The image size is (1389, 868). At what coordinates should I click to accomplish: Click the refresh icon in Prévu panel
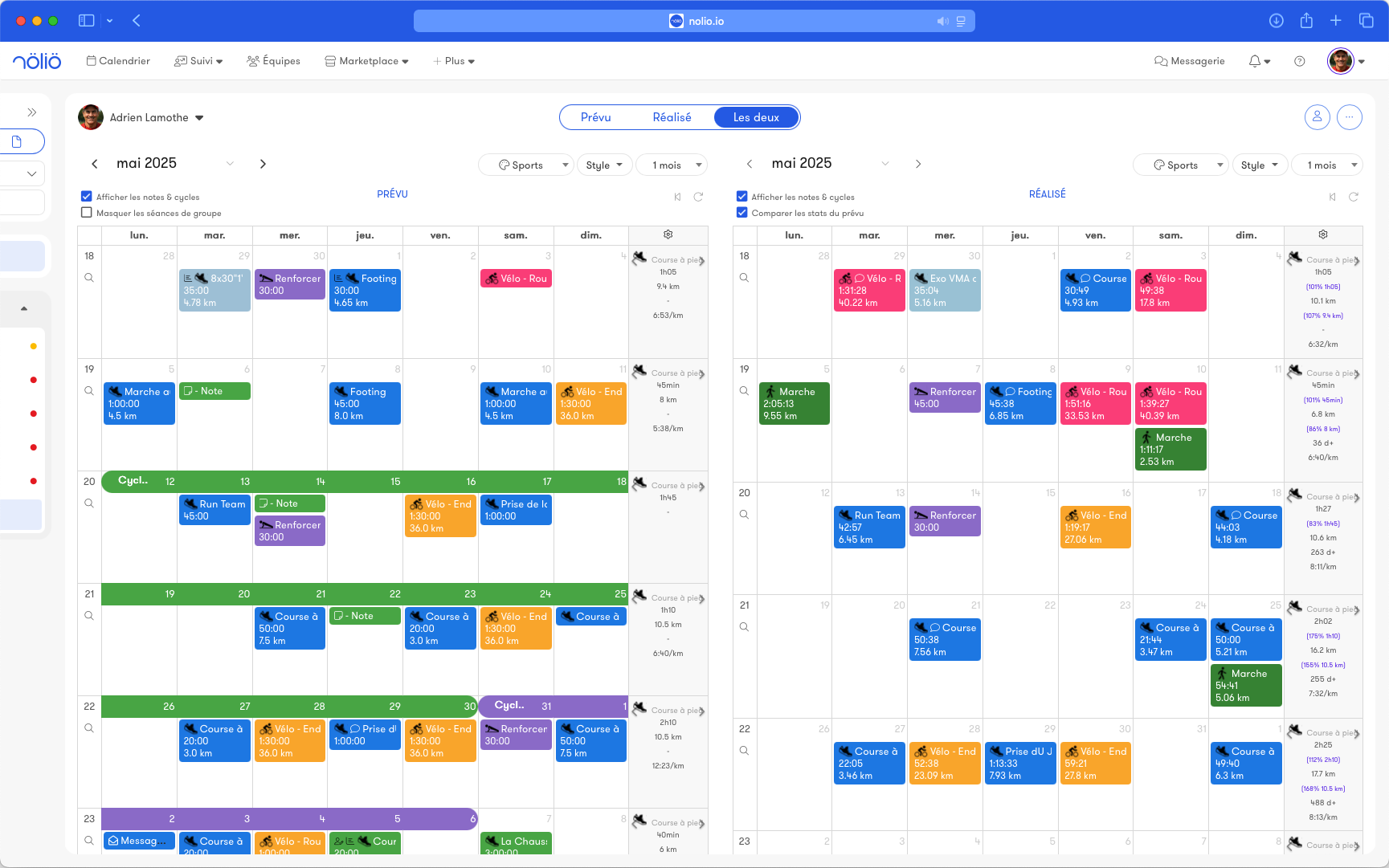pos(698,197)
